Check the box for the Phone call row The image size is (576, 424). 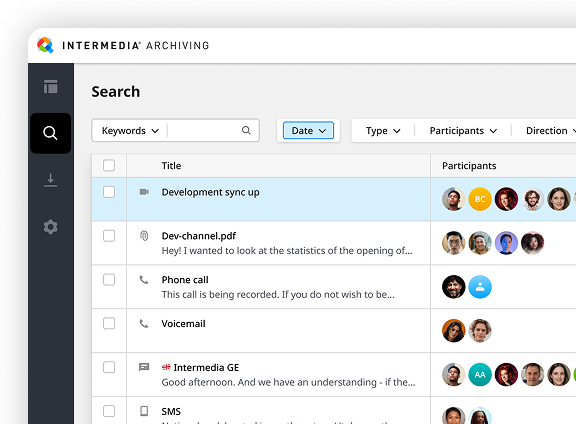click(x=109, y=280)
